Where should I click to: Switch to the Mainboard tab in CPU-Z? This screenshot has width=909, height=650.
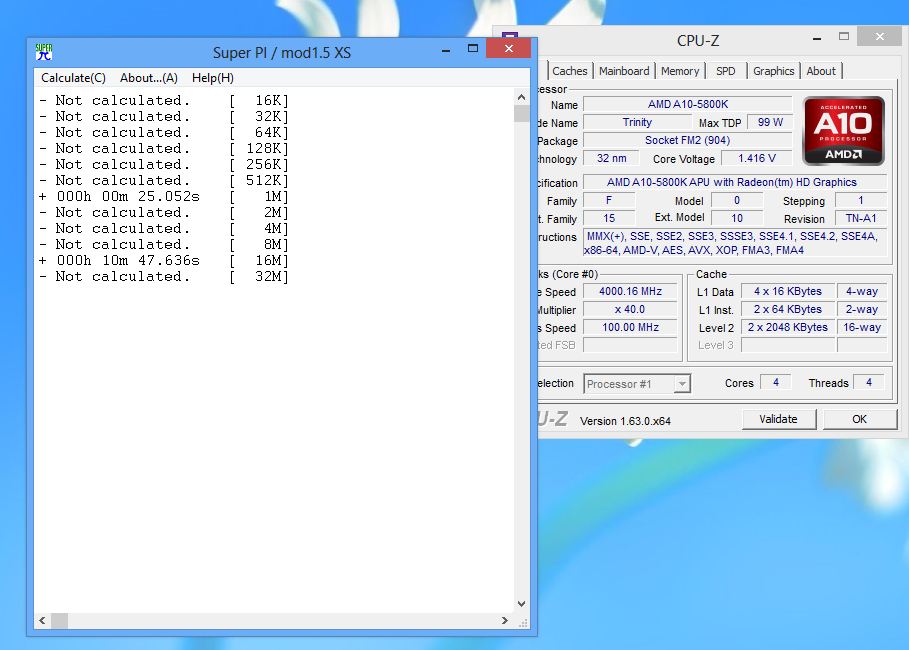coord(624,71)
